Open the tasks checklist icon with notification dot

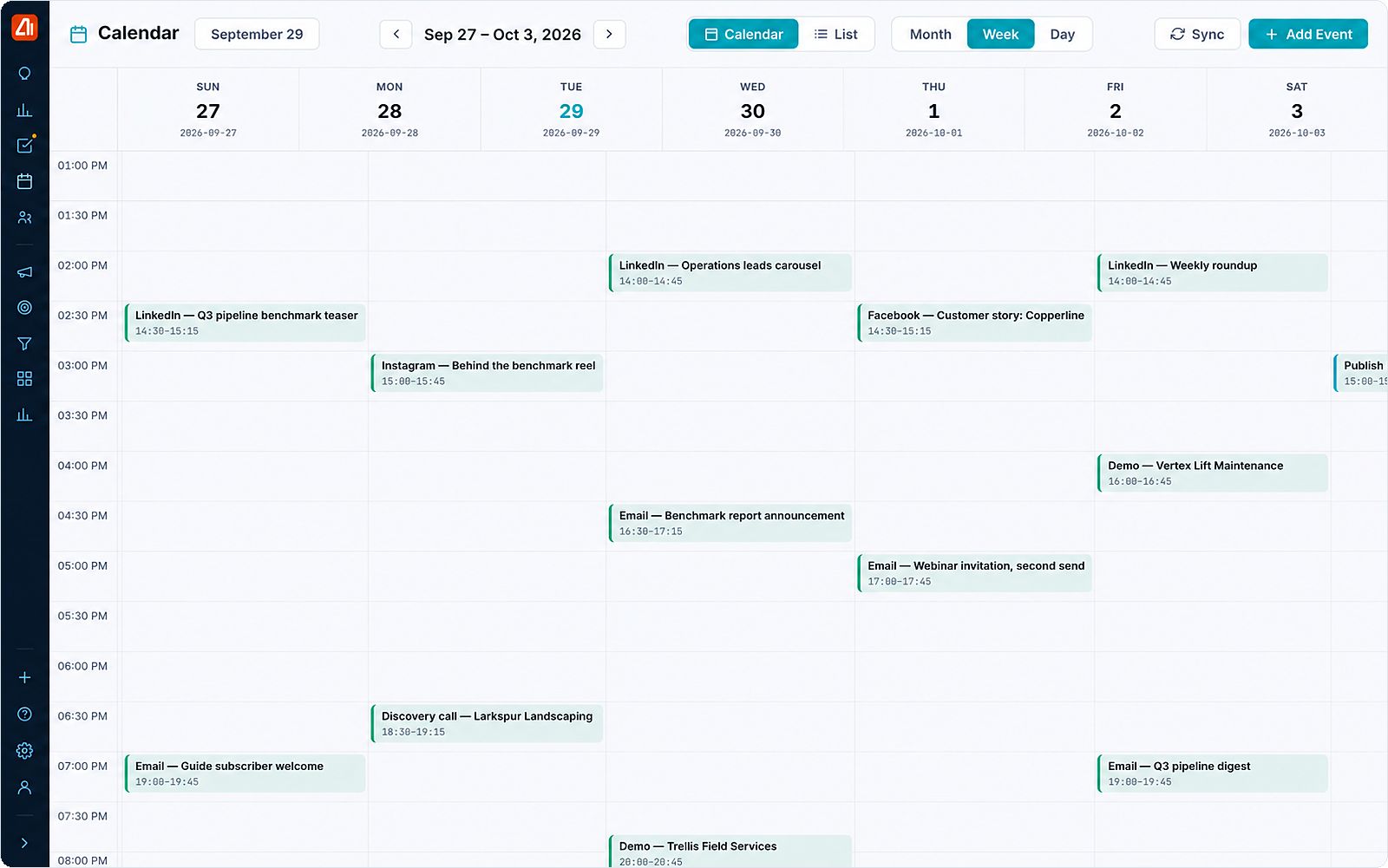(25, 145)
